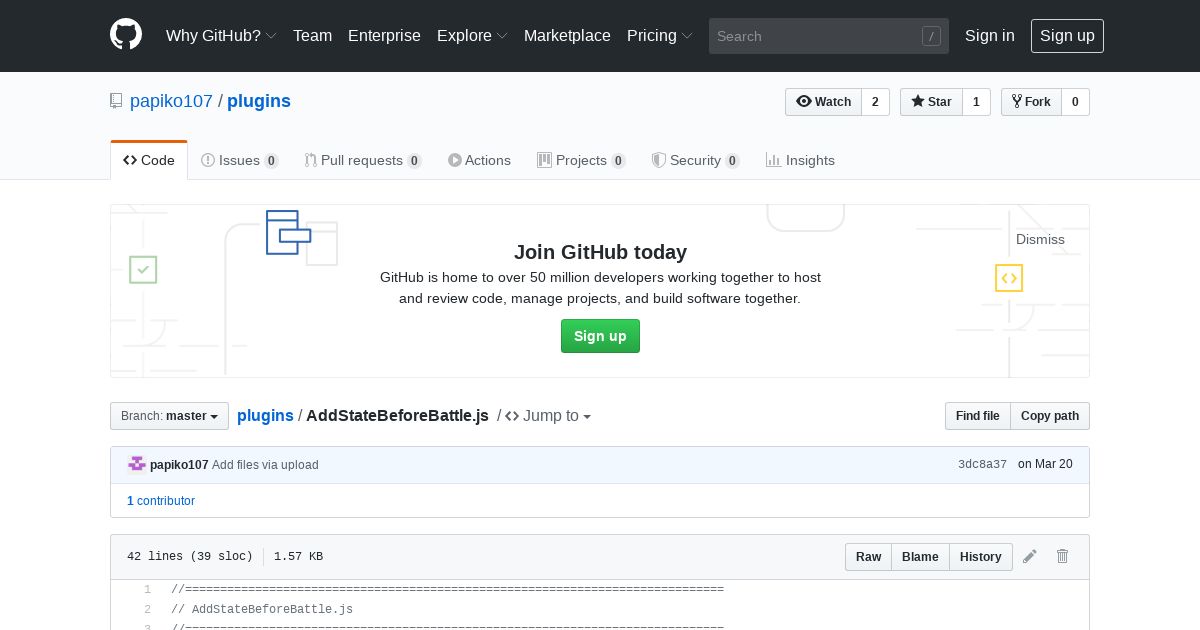Screen dimensions: 1200x630
Task: Open the Branch: master selector
Action: (169, 416)
